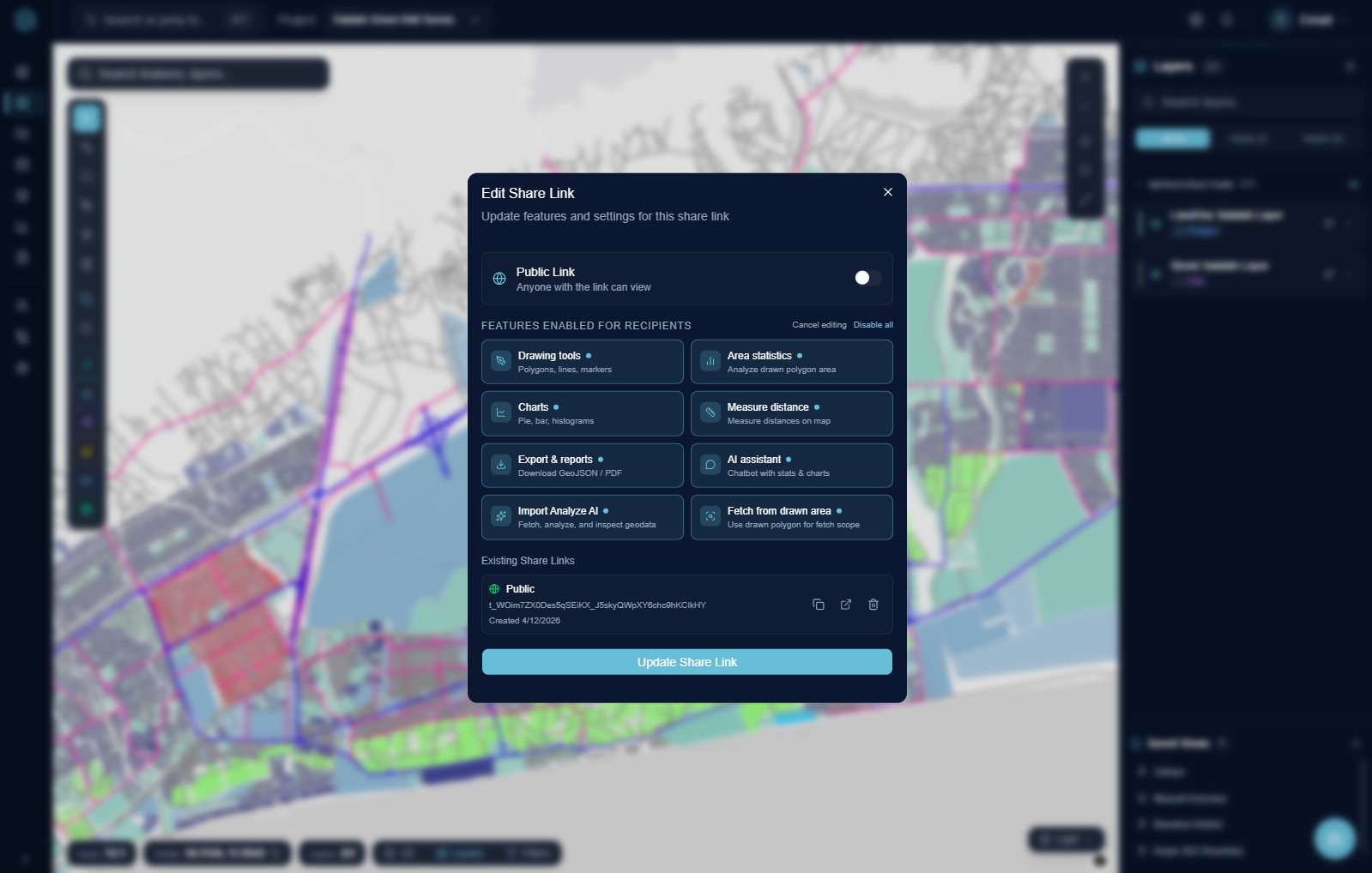Close the Edit Share Link dialog
The height and width of the screenshot is (873, 1372).
click(x=888, y=192)
